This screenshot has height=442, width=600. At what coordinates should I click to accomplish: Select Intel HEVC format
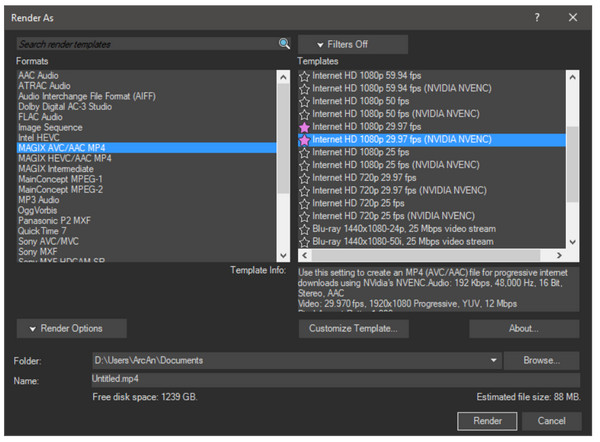tap(147, 137)
